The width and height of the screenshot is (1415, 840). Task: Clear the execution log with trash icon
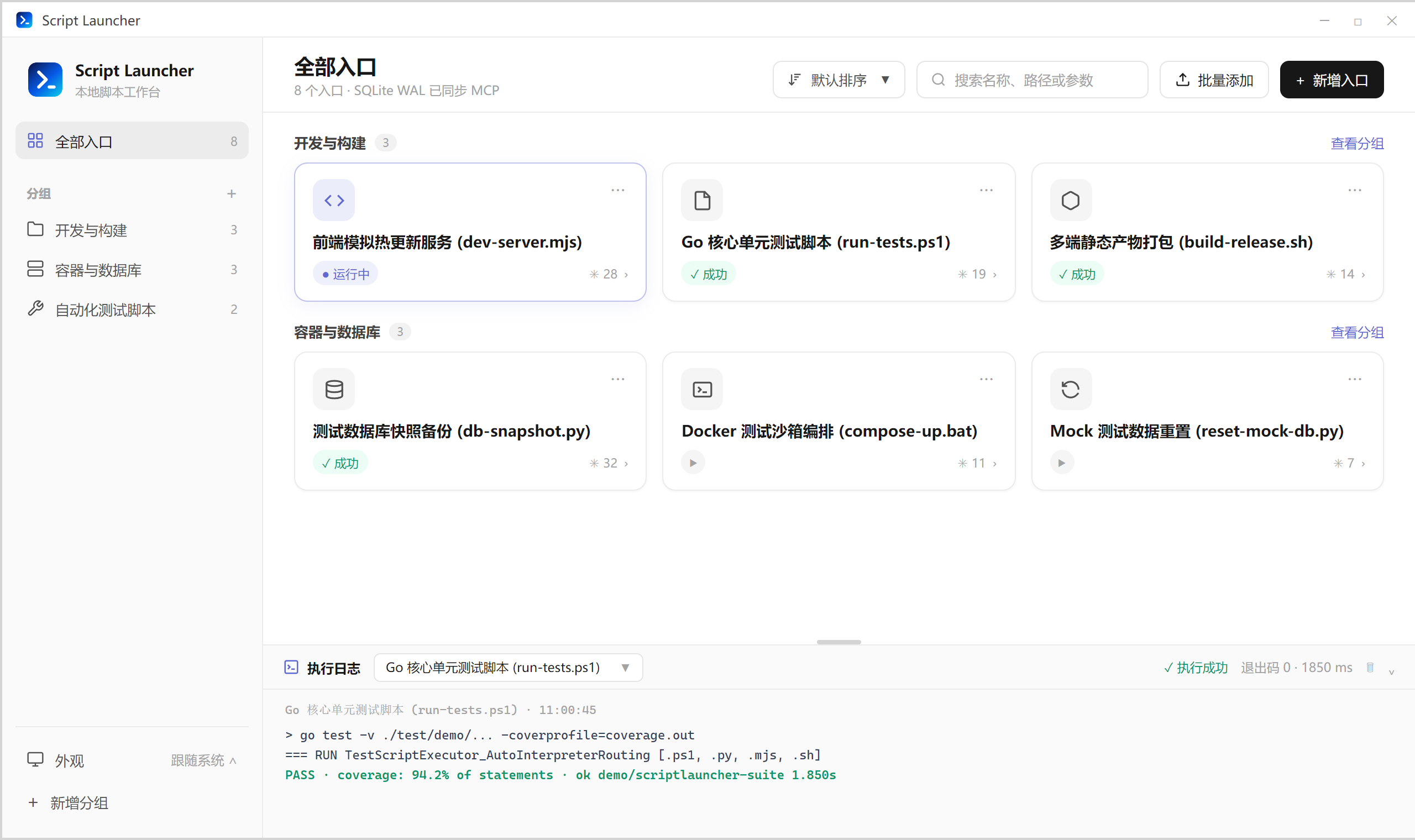(x=1370, y=668)
